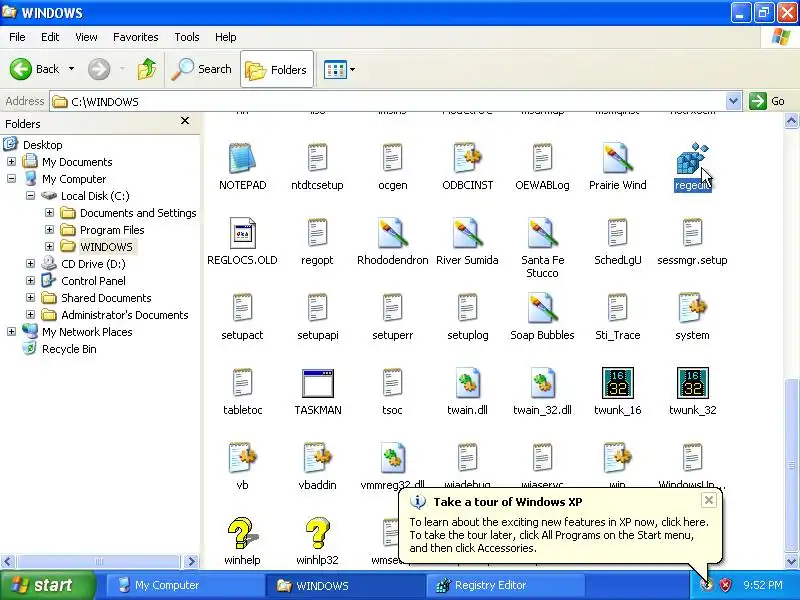Select the regedit file icon
This screenshot has height=600, width=800.
point(692,159)
